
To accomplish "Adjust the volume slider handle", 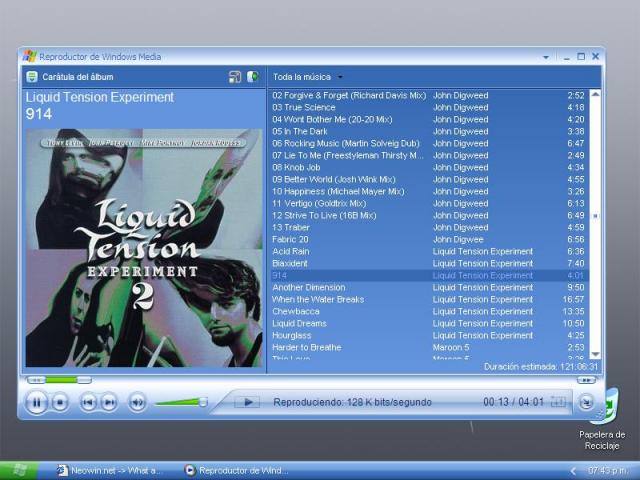I will click(202, 402).
